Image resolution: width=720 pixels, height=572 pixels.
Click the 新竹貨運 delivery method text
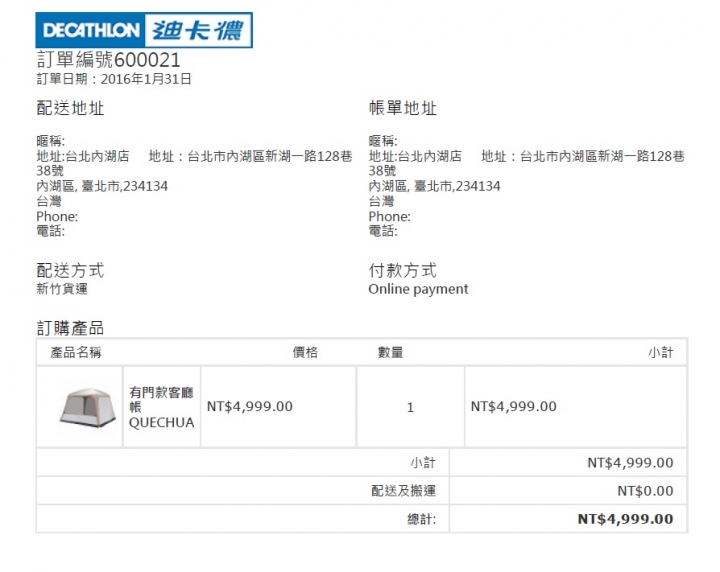(62, 289)
